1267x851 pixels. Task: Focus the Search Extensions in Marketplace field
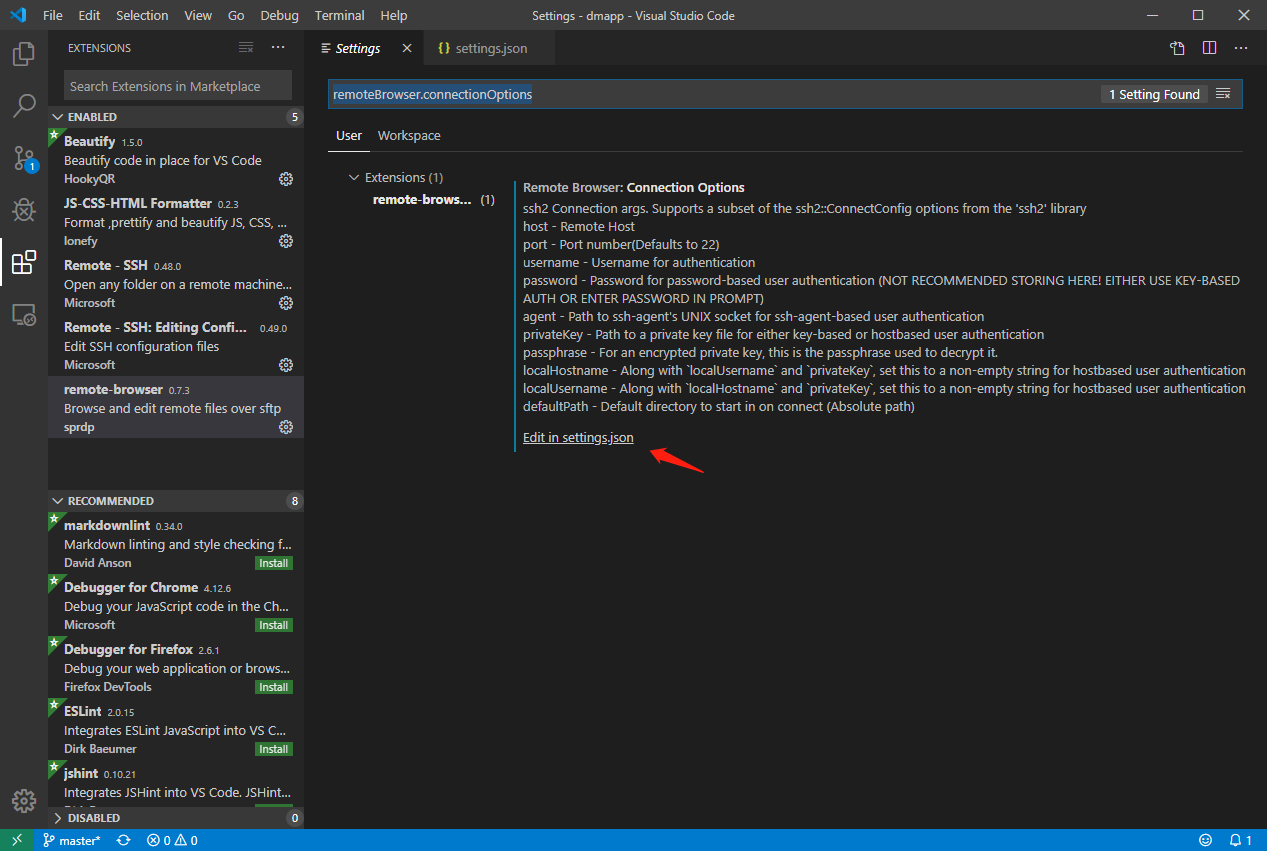tap(178, 86)
